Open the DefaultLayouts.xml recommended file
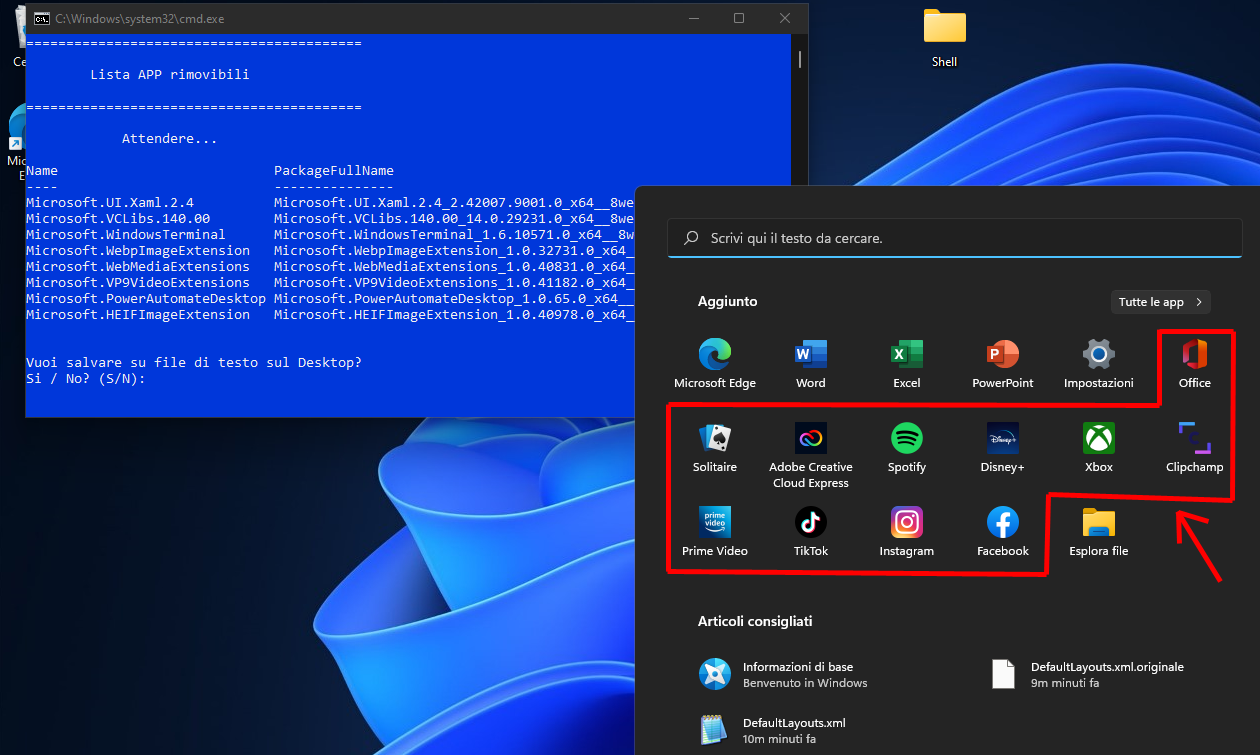The image size is (1260, 755). pyautogui.click(x=773, y=731)
